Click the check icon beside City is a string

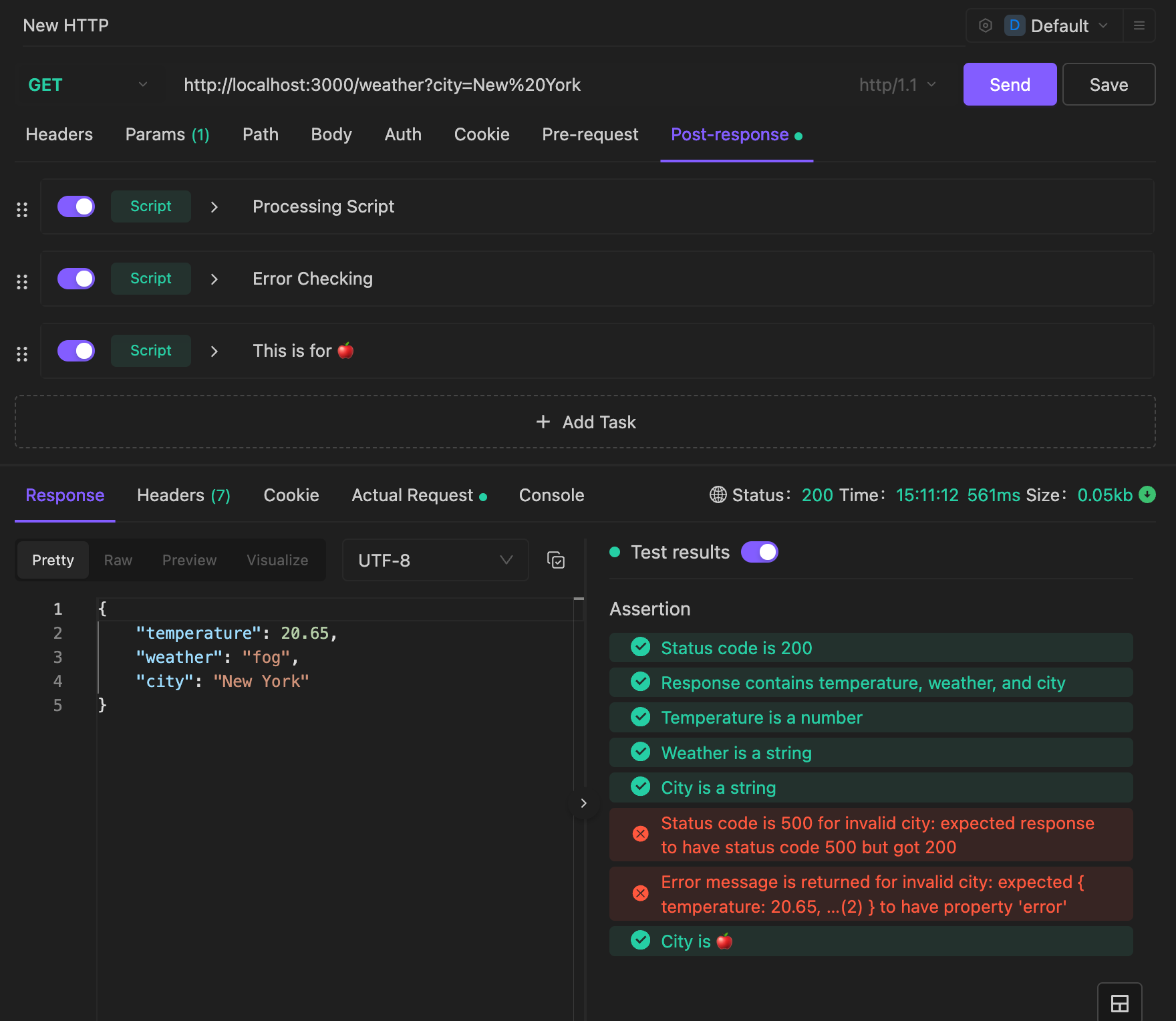pyautogui.click(x=641, y=786)
